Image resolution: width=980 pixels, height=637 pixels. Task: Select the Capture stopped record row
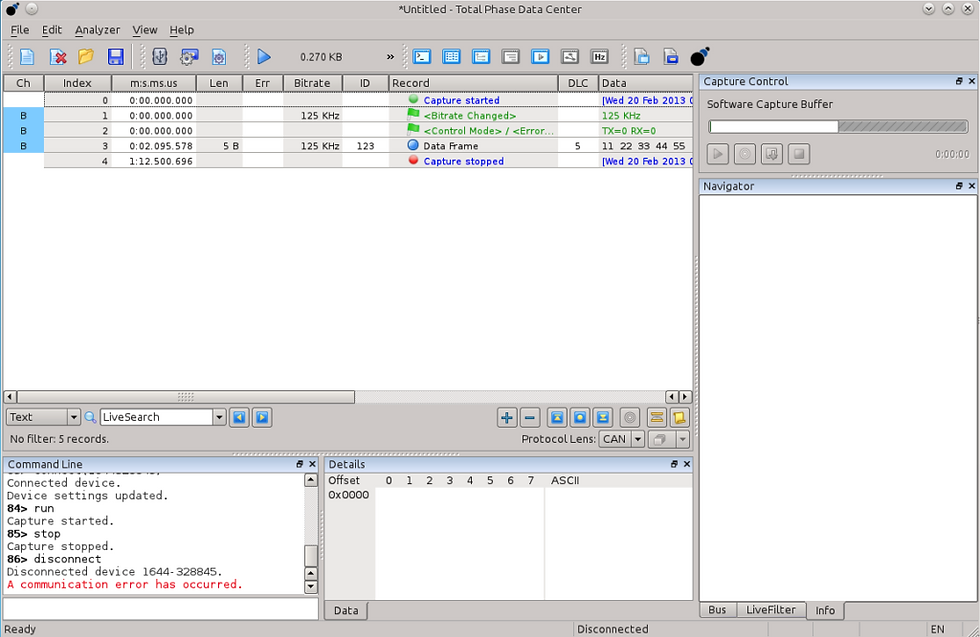[x=348, y=161]
